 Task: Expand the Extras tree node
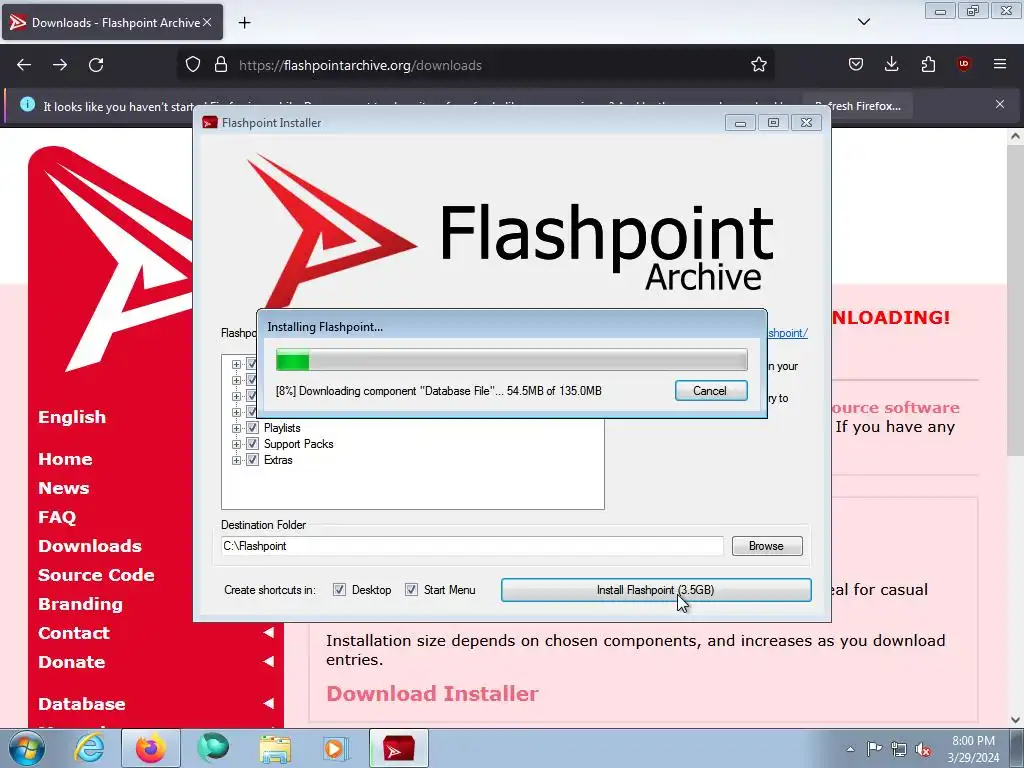(236, 460)
